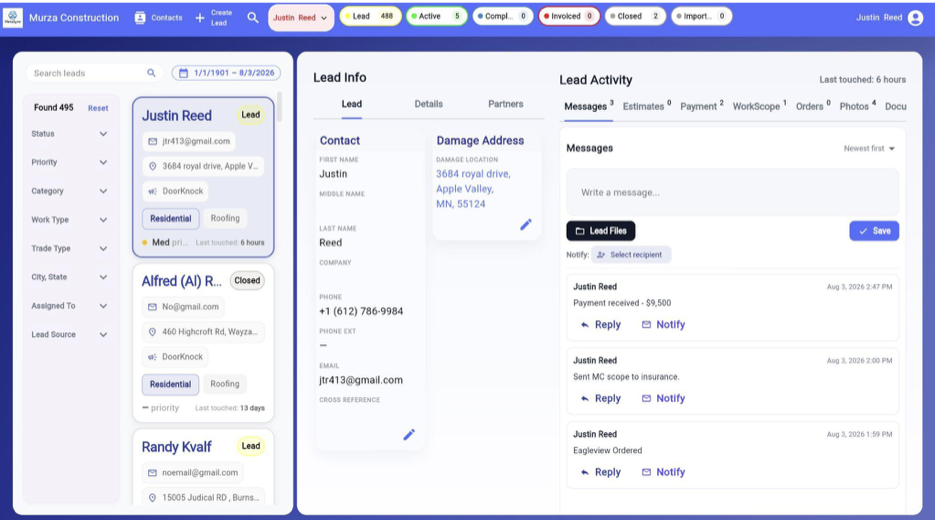Image resolution: width=936 pixels, height=520 pixels.
Task: Filter by Invoiced status pill
Action: pyautogui.click(x=569, y=16)
